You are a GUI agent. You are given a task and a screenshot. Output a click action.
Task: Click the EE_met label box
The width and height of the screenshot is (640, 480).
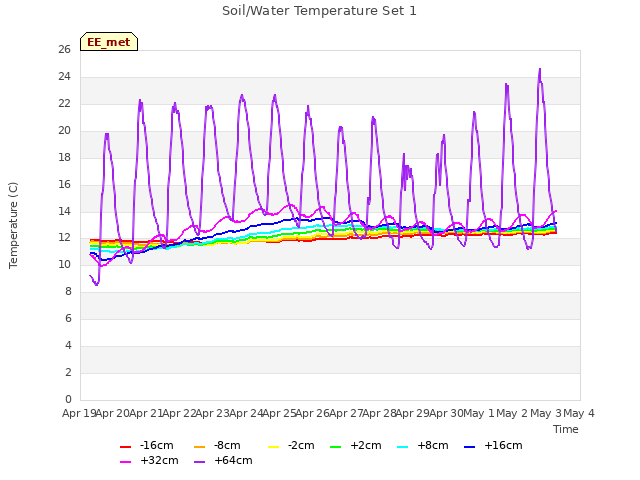point(109,42)
